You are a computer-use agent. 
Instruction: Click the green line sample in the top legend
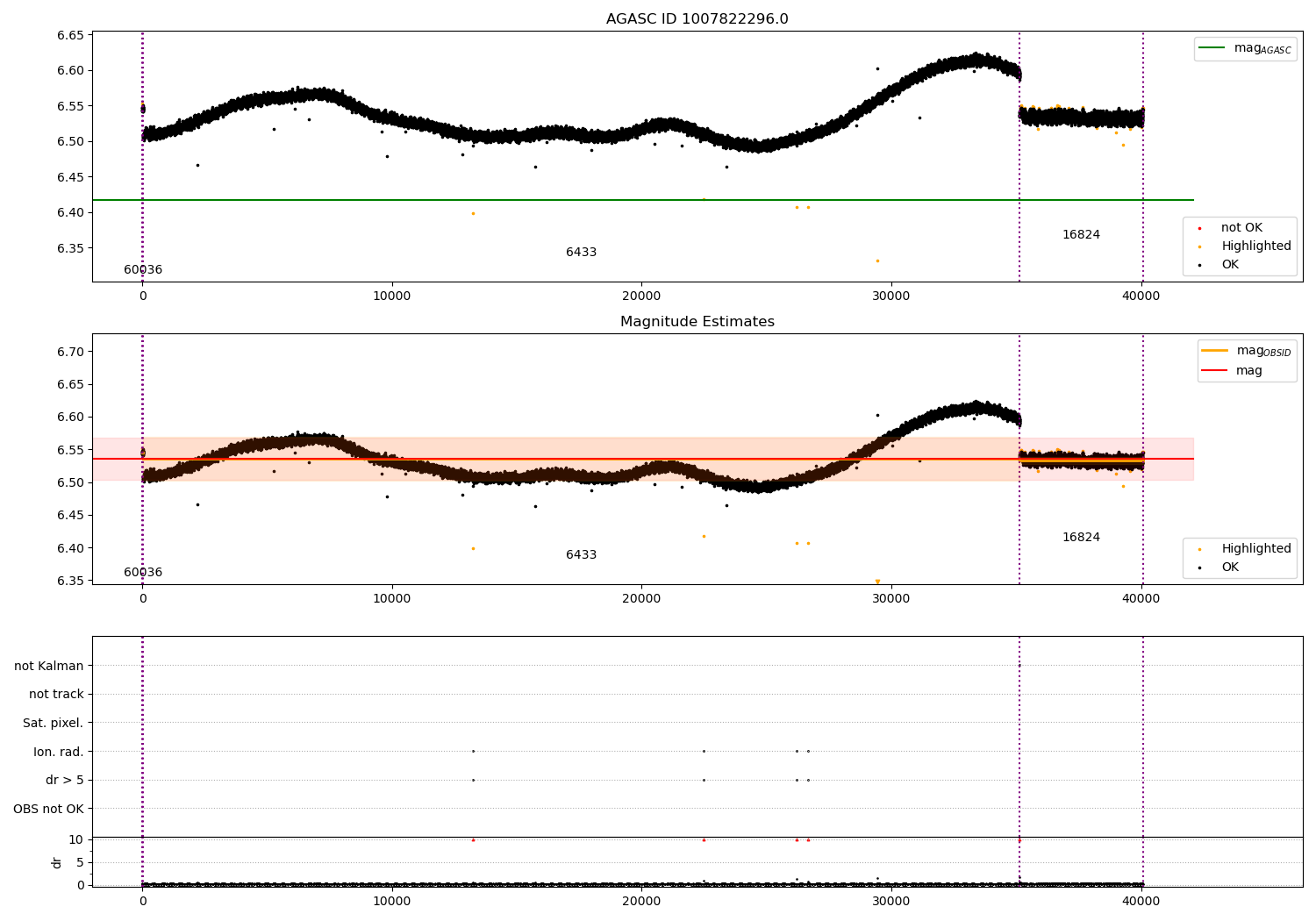(x=1212, y=48)
